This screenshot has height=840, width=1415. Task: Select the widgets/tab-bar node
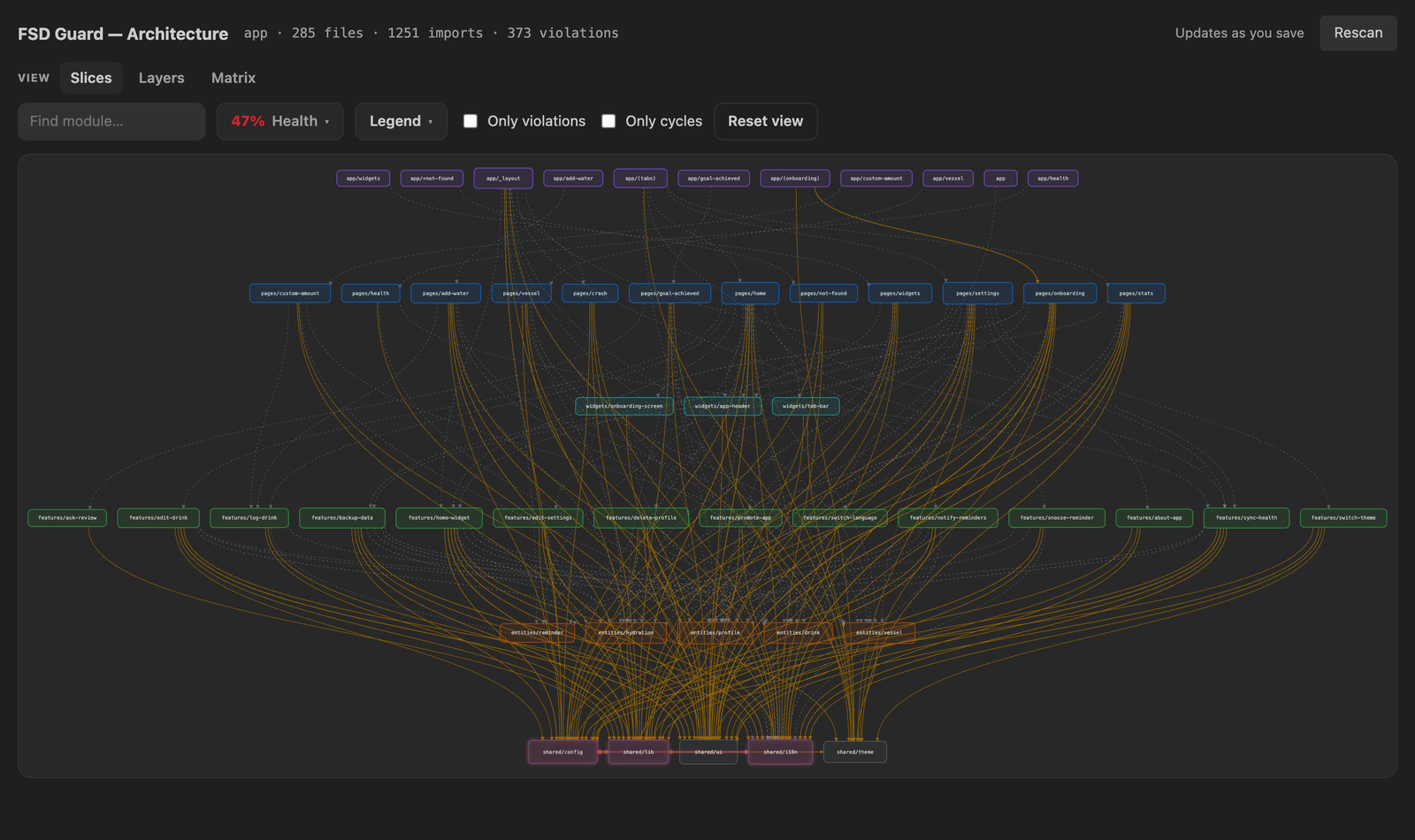click(x=806, y=407)
